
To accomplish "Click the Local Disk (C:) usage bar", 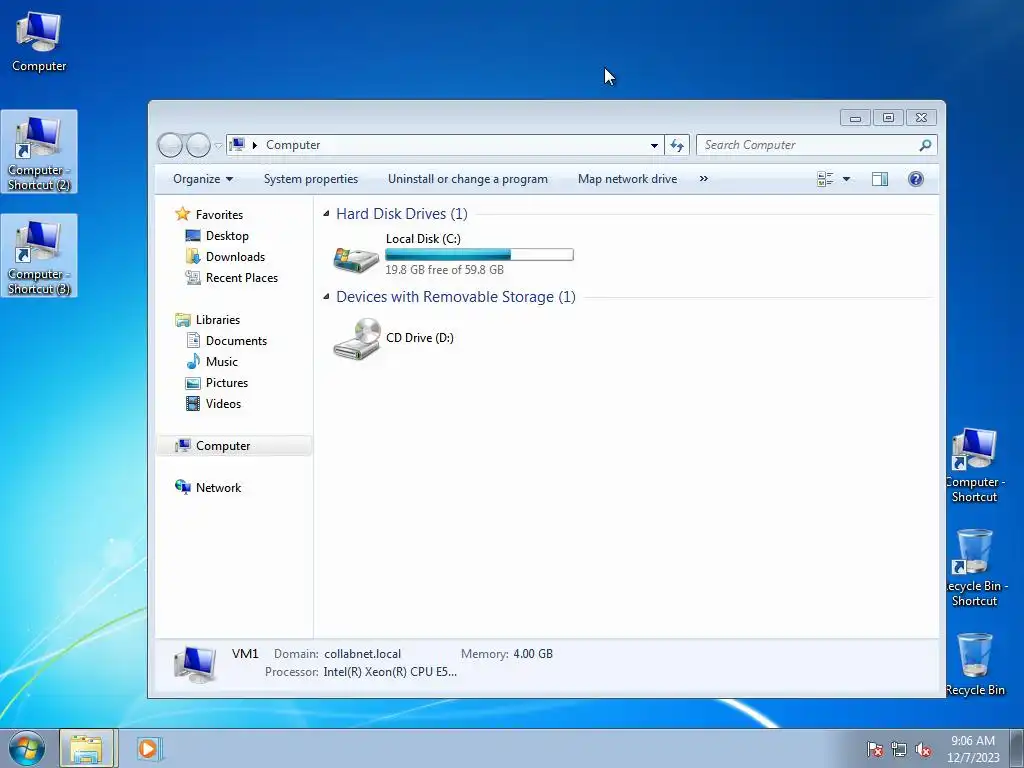I will (x=479, y=255).
